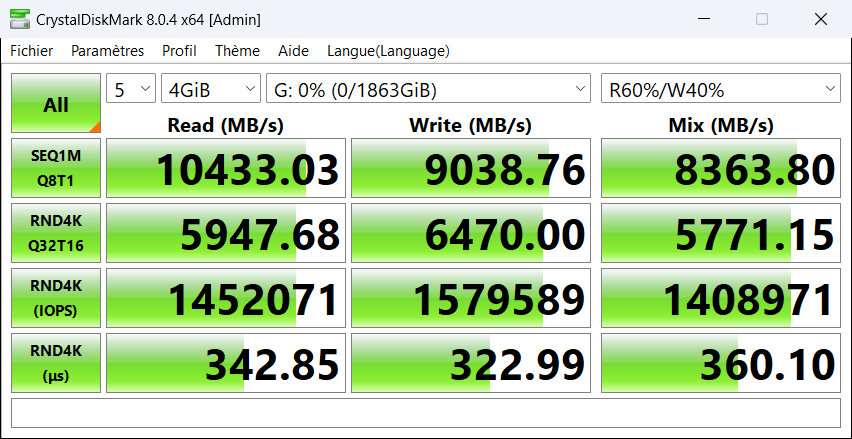Image resolution: width=852 pixels, height=439 pixels.
Task: Click the sequential write result 9038.76
Action: 471,168
